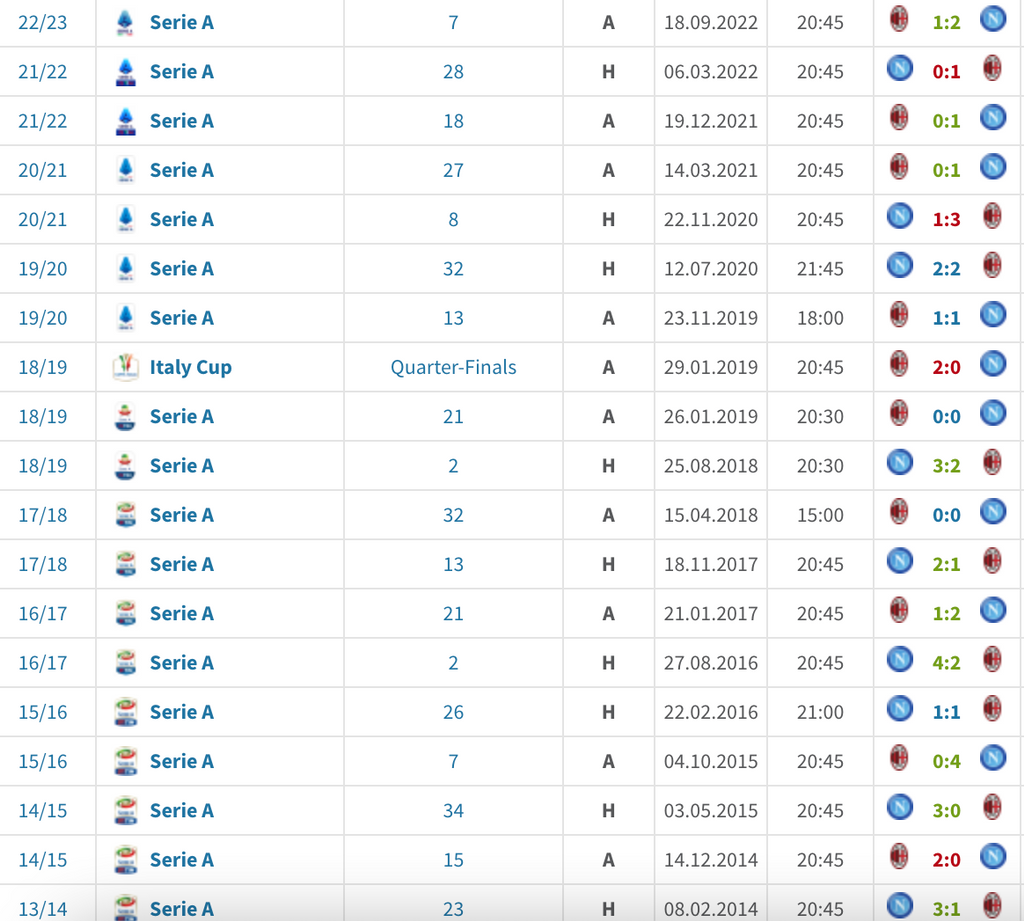Click the Napoli crest in the 29.01.2019 row
The height and width of the screenshot is (921, 1024).
pos(993,364)
